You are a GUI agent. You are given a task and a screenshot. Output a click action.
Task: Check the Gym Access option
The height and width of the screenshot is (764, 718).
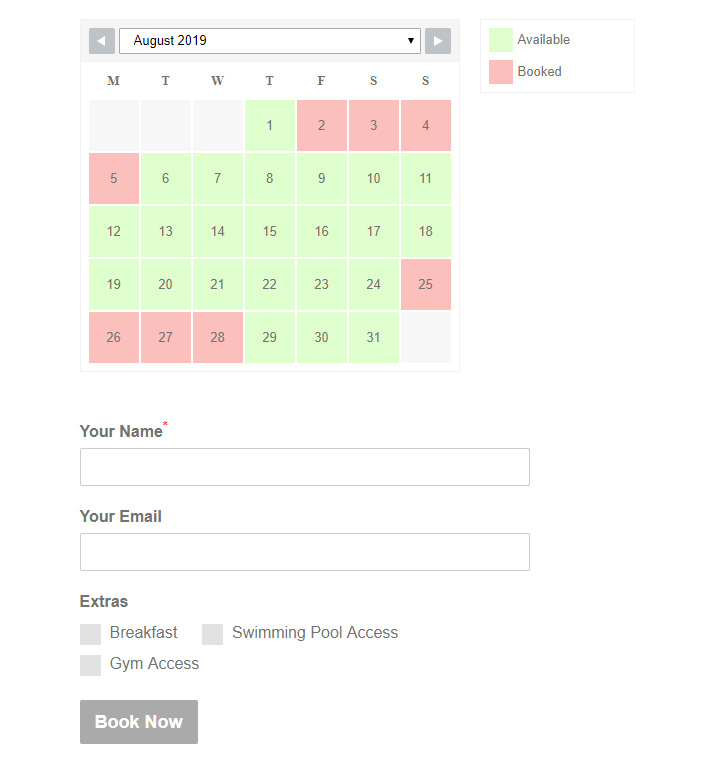91,665
